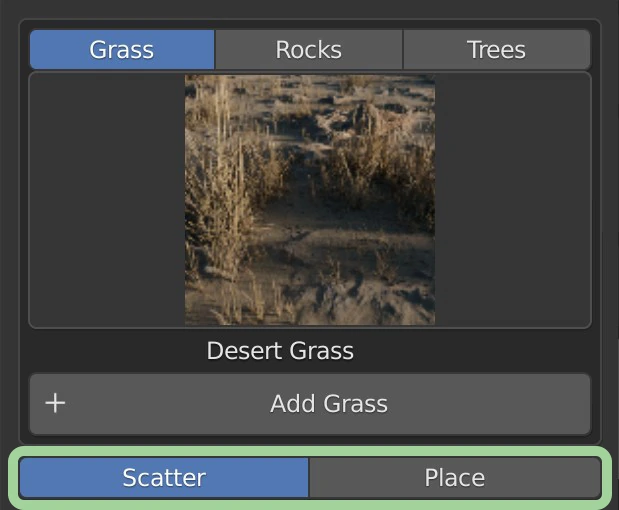619x510 pixels.
Task: Click the empty preview area right of the thumbnail
Action: (512, 200)
